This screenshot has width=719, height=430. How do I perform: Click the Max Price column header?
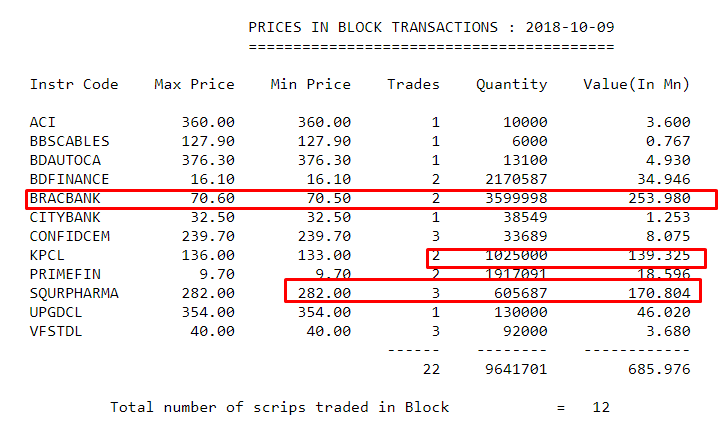pyautogui.click(x=194, y=84)
